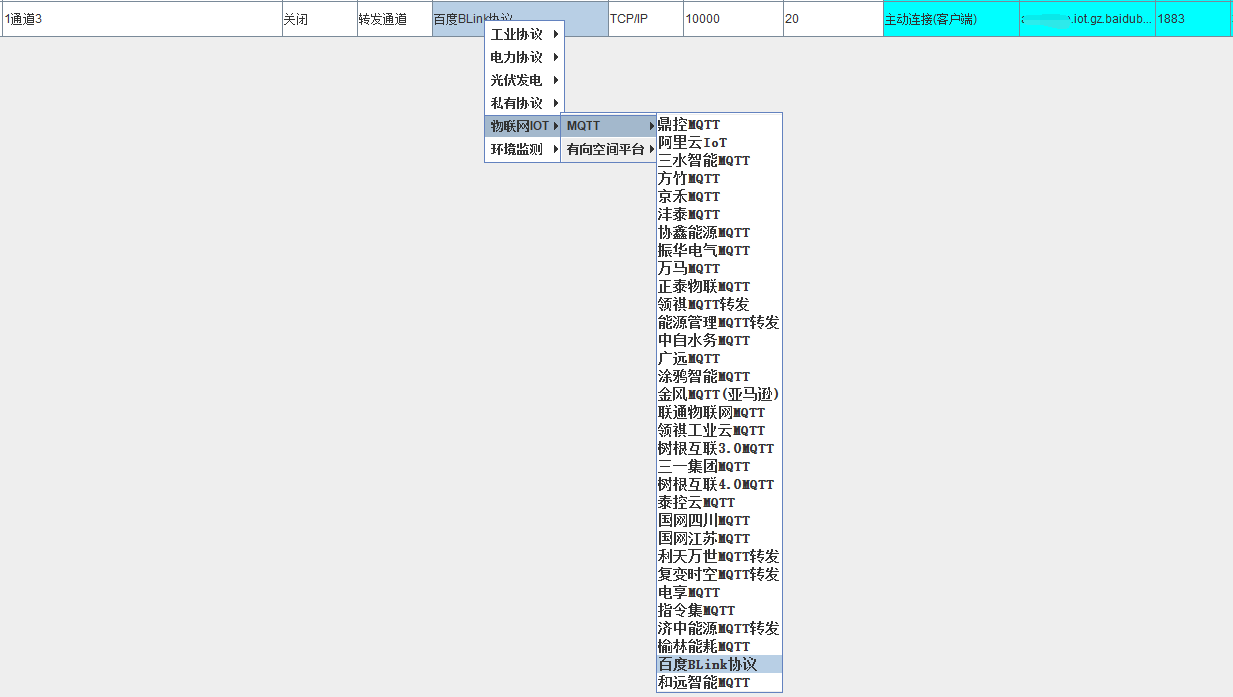
Task: Click the 转发通道 cell
Action: click(x=394, y=19)
